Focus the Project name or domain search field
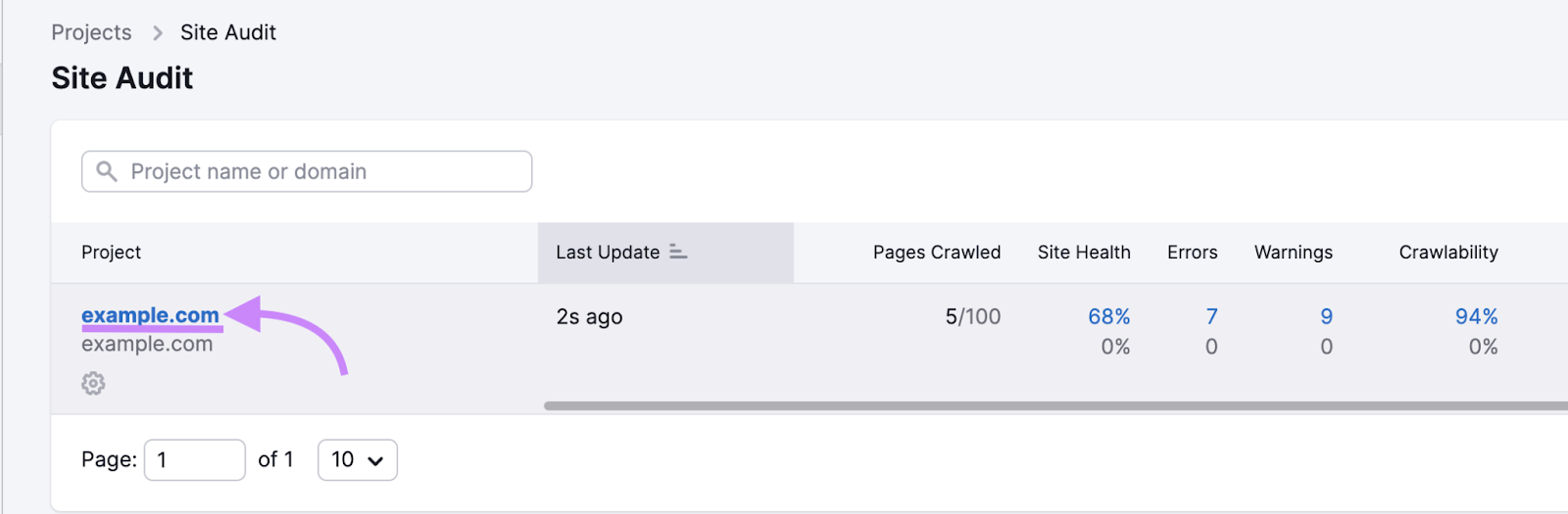Viewport: 1568px width, 514px height. (x=323, y=171)
